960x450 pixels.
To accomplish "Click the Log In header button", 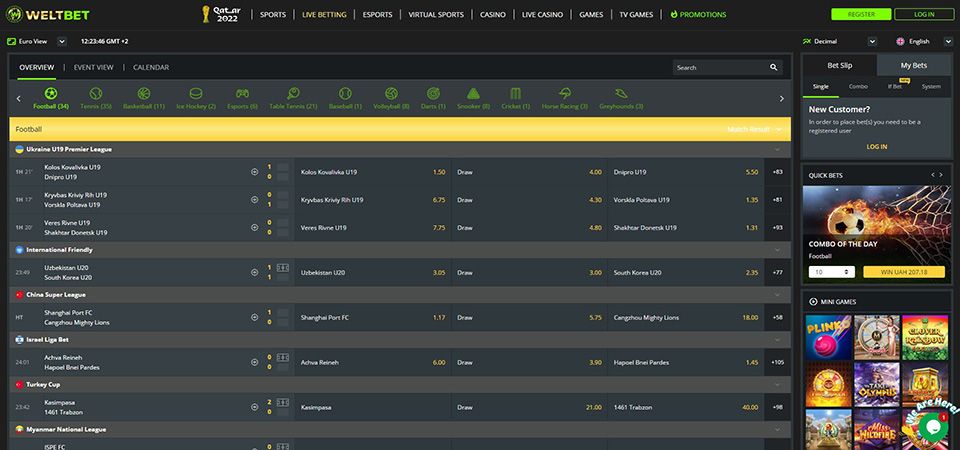I will [924, 15].
